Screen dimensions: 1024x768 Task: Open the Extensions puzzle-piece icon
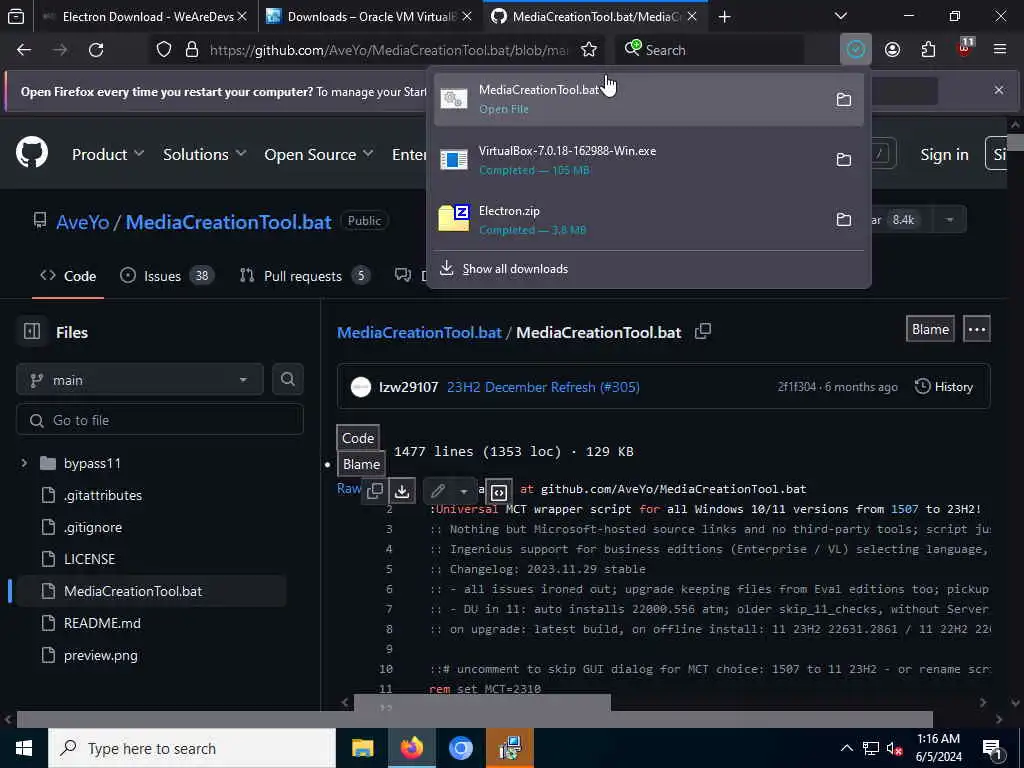(x=928, y=50)
